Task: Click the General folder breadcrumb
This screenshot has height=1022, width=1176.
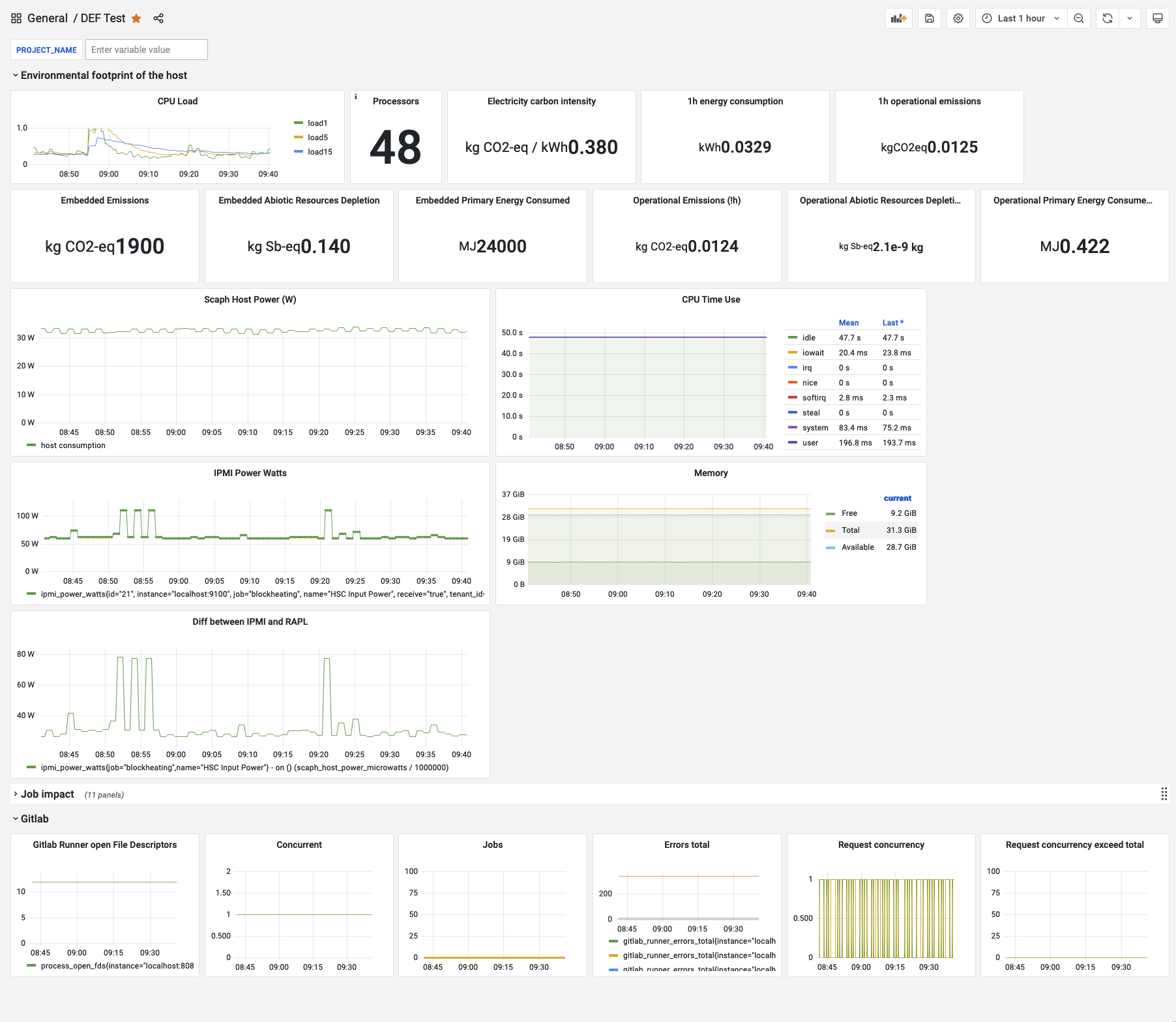Action: pyautogui.click(x=48, y=18)
